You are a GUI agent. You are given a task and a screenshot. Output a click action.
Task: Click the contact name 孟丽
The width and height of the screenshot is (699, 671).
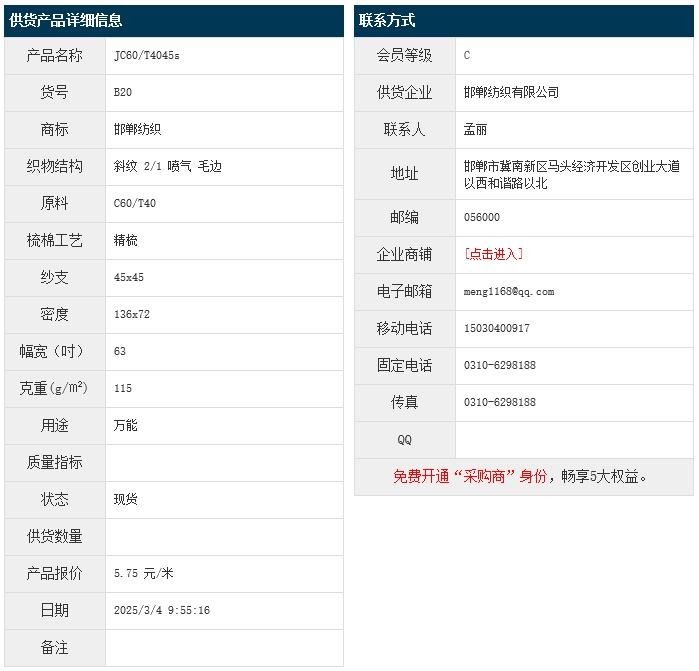click(476, 130)
